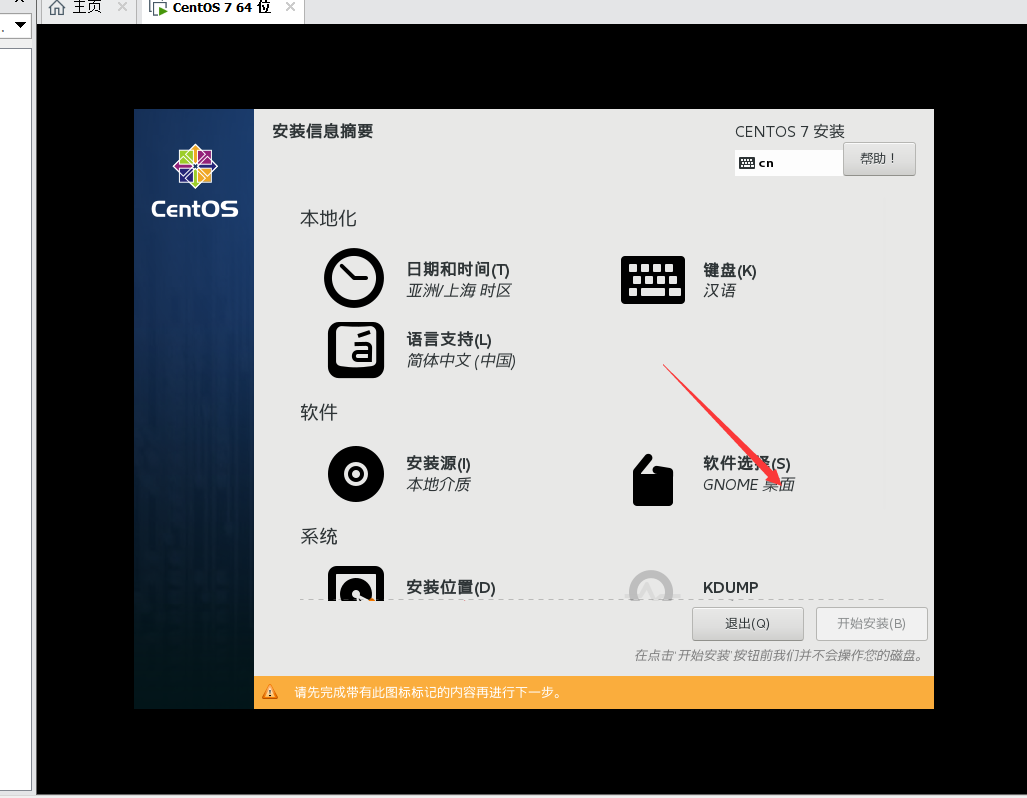The width and height of the screenshot is (1027, 798).
Task: Click the disk operation notice under buttons
Action: click(779, 655)
